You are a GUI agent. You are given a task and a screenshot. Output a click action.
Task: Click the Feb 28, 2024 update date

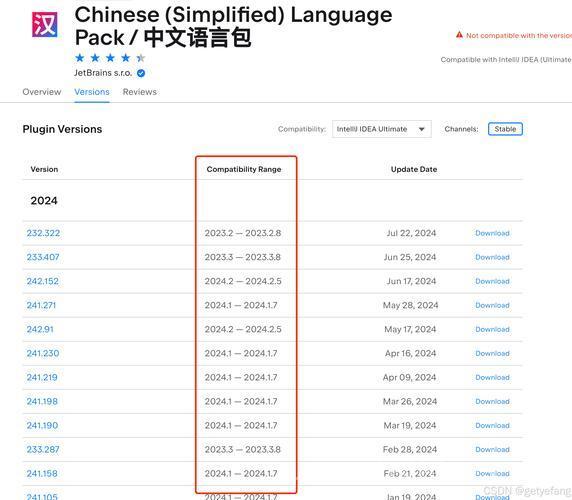point(410,450)
